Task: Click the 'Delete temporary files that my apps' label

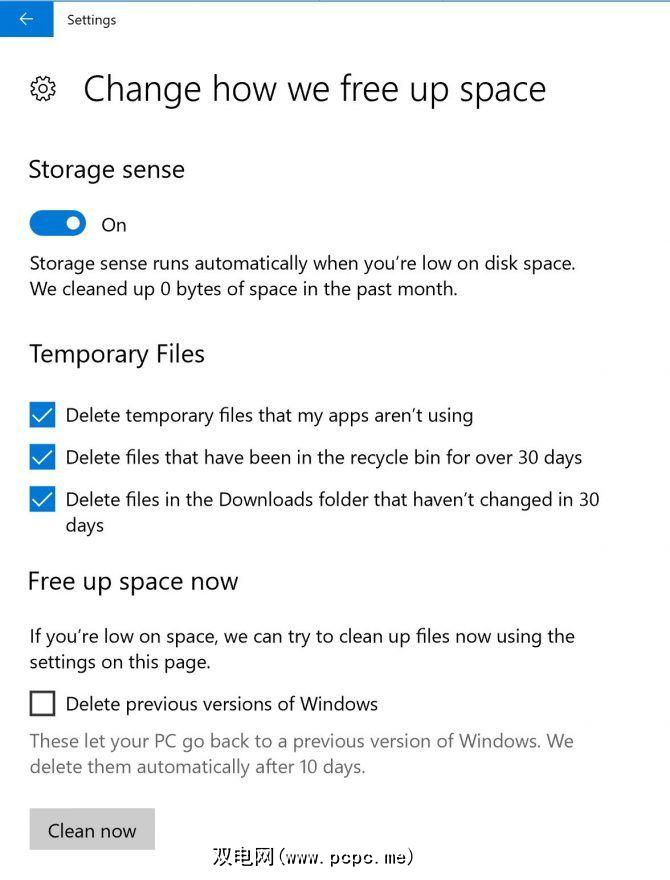Action: [269, 415]
